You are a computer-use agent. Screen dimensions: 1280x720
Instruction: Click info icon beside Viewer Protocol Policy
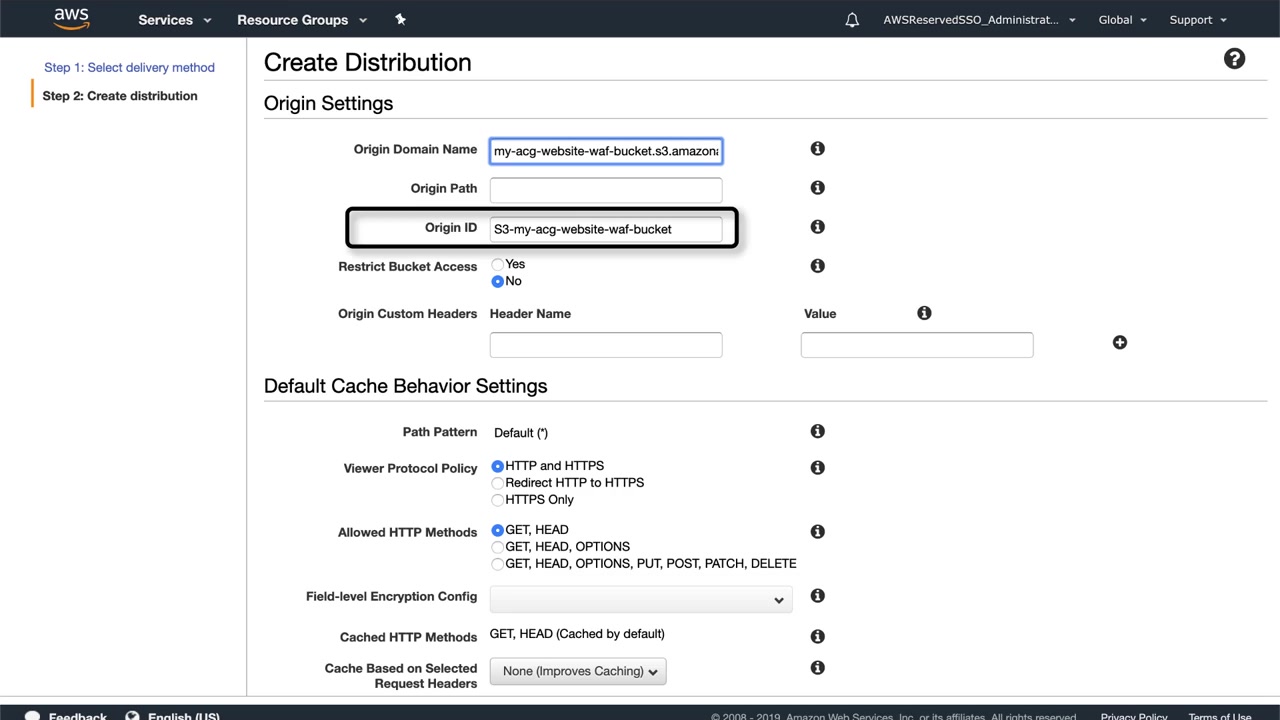817,468
